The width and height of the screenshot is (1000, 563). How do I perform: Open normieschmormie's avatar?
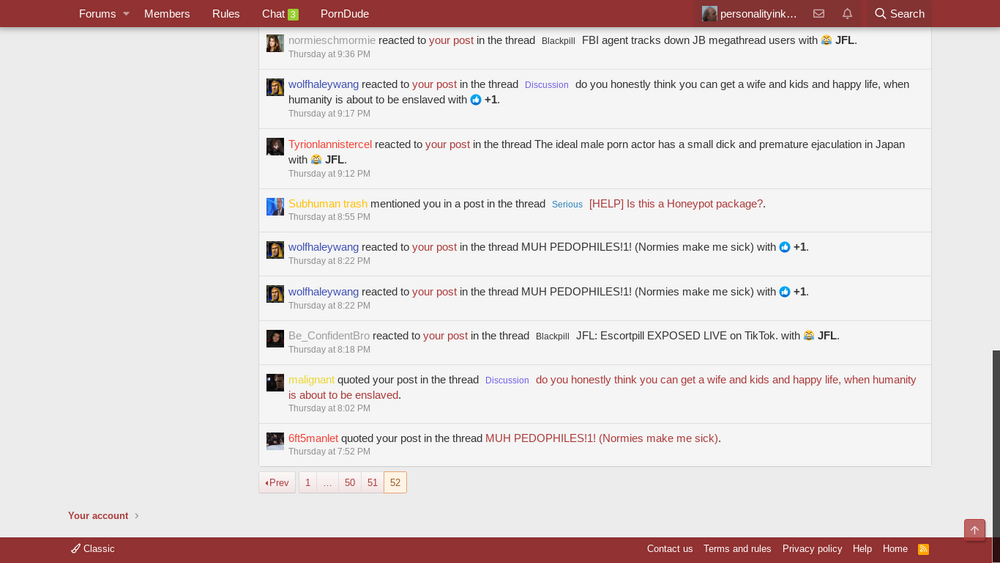275,43
